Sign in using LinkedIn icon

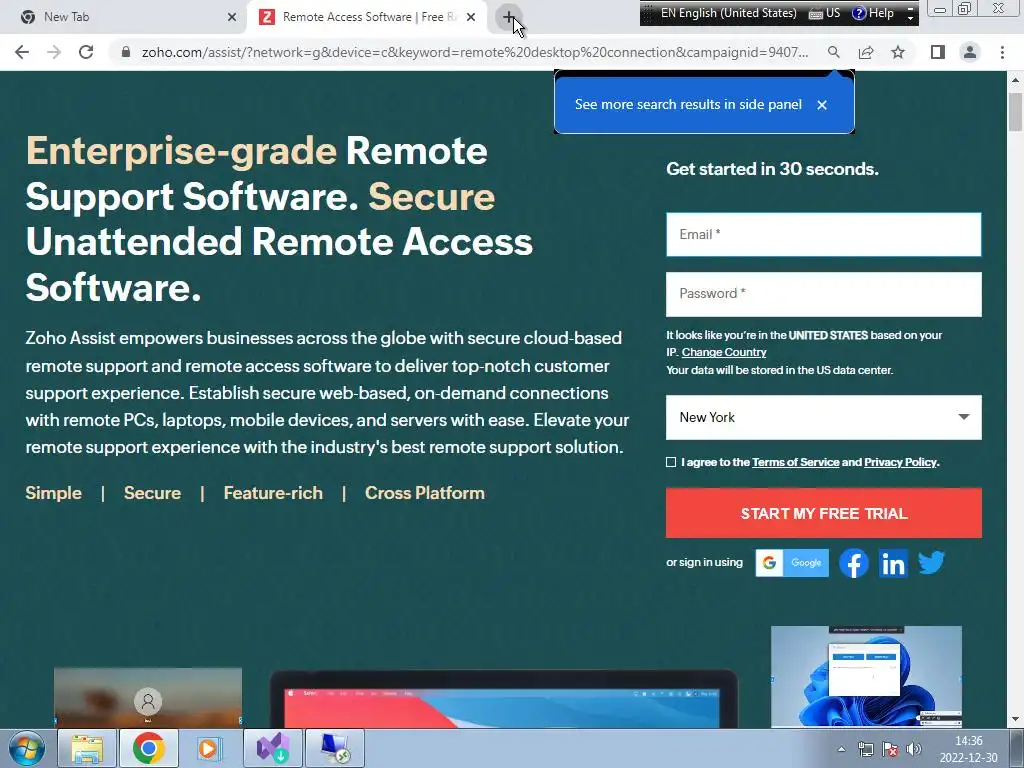[x=893, y=563]
